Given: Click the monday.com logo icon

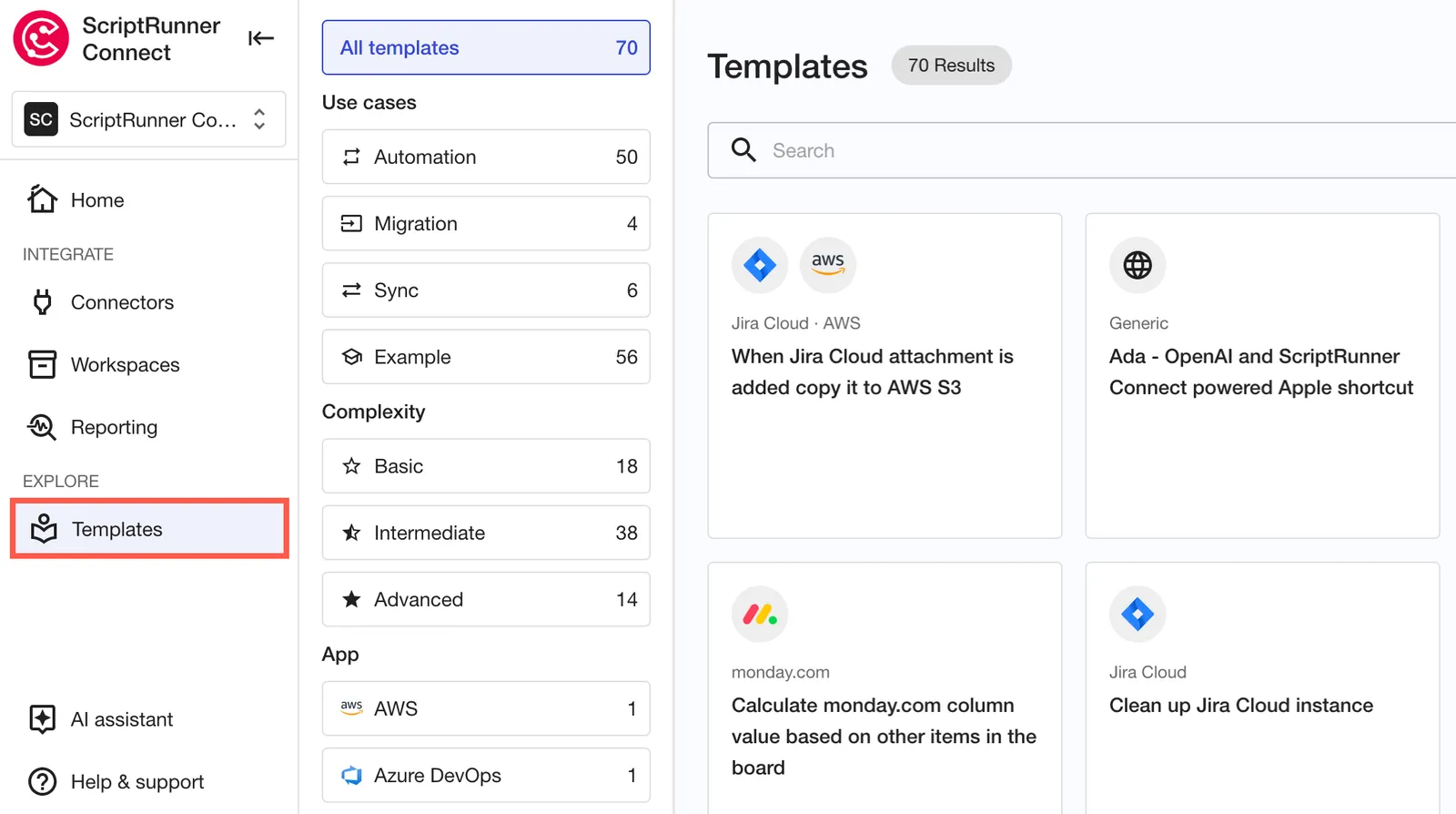Looking at the screenshot, I should point(760,615).
